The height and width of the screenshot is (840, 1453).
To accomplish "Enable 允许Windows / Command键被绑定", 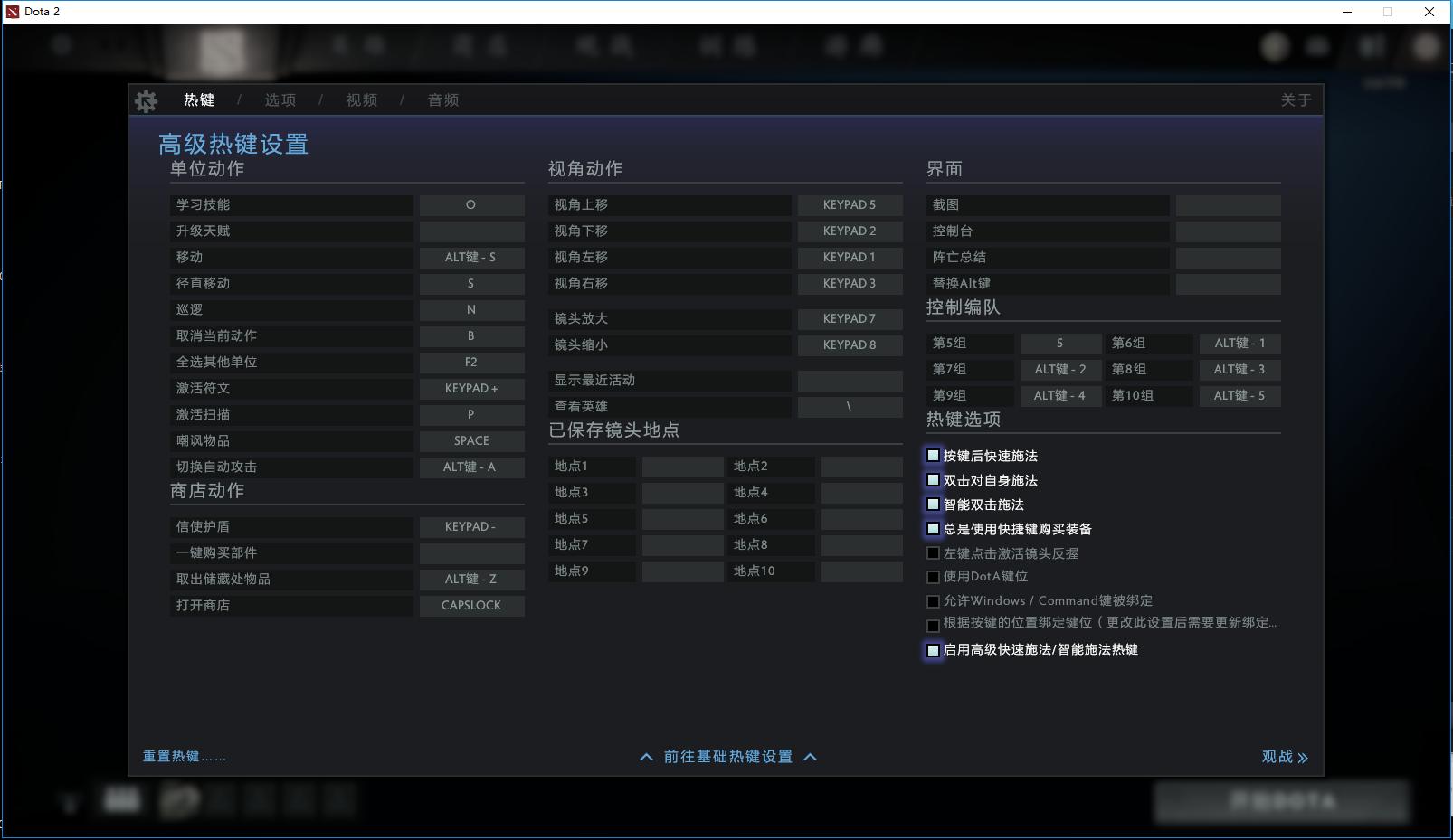I will point(933,600).
